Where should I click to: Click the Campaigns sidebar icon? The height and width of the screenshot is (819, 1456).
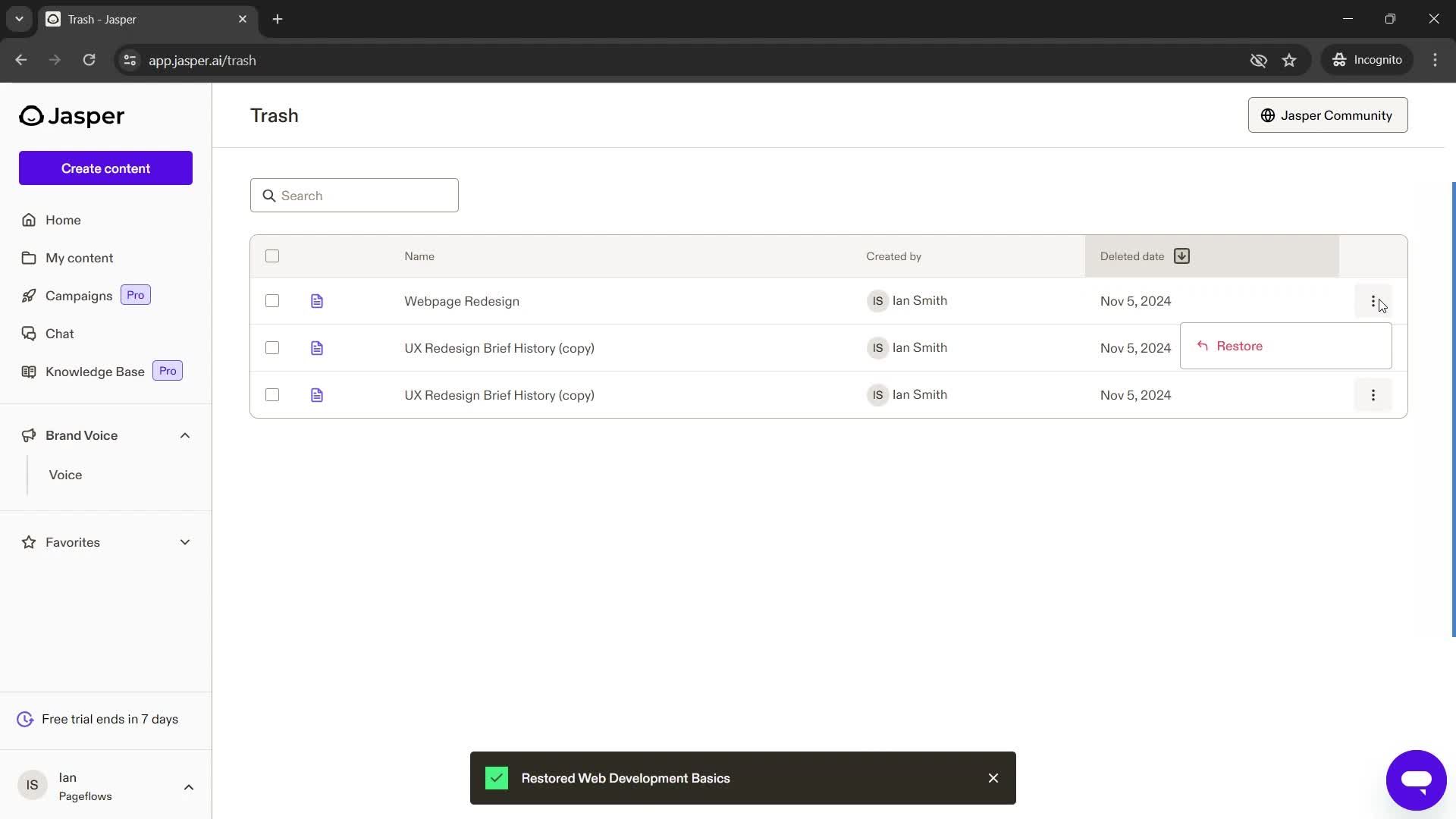28,295
